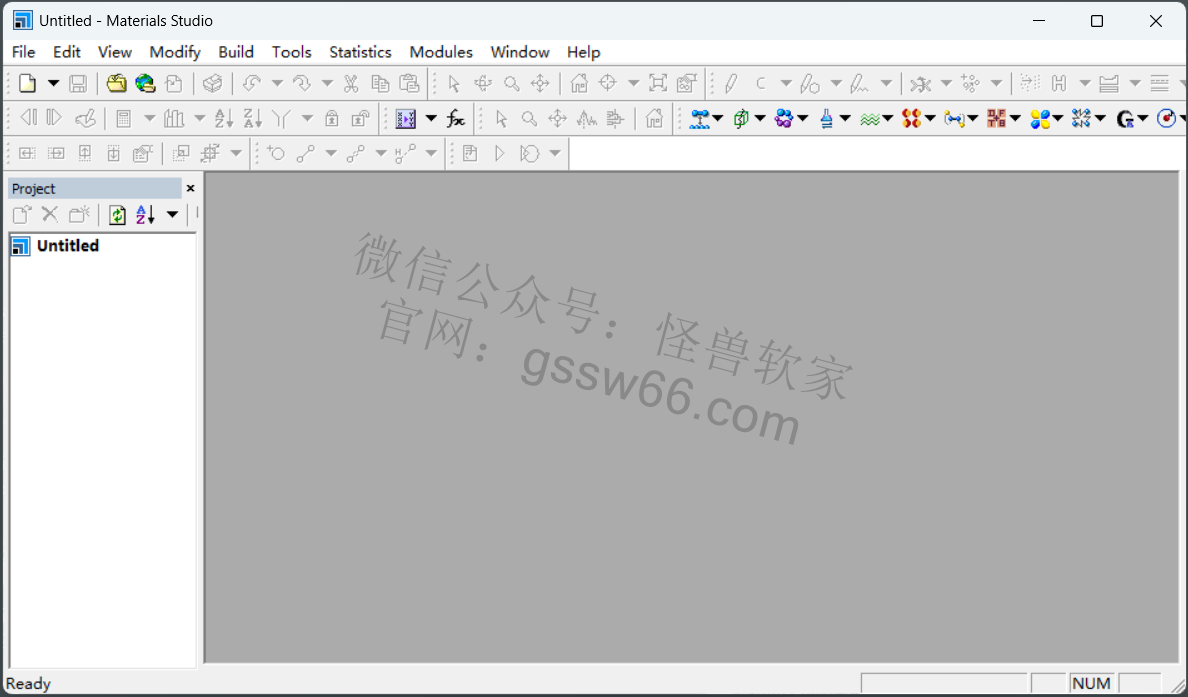Open the blue flask module icon
Viewport: 1188px width, 697px height.
pos(827,118)
